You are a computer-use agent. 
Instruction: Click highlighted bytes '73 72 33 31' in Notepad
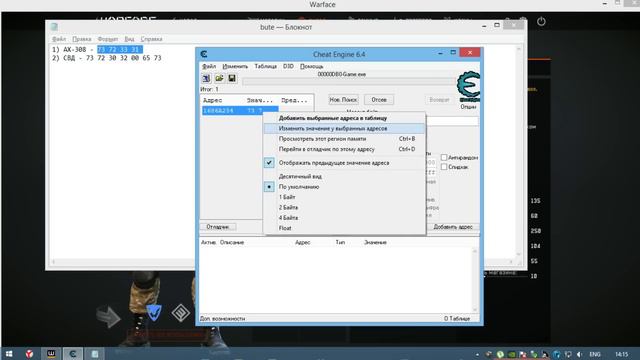[120, 49]
